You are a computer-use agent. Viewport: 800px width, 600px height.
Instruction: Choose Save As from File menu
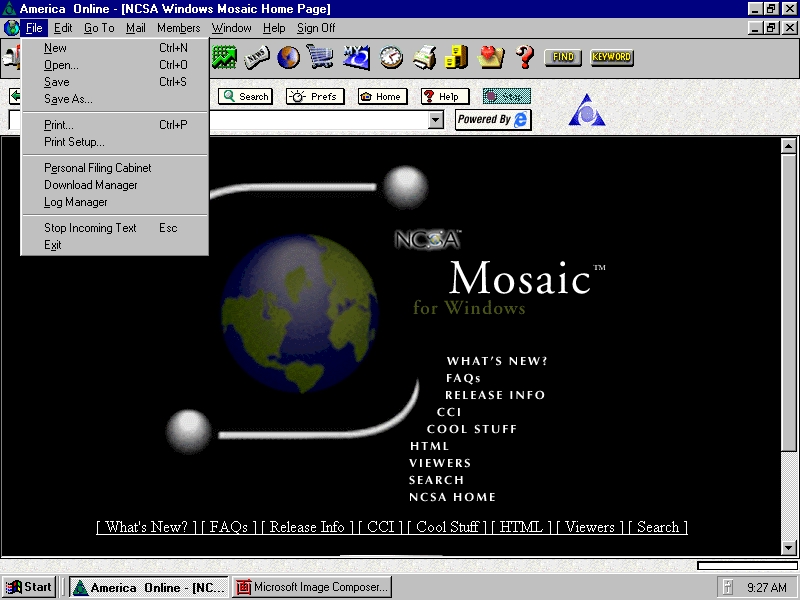pyautogui.click(x=68, y=99)
